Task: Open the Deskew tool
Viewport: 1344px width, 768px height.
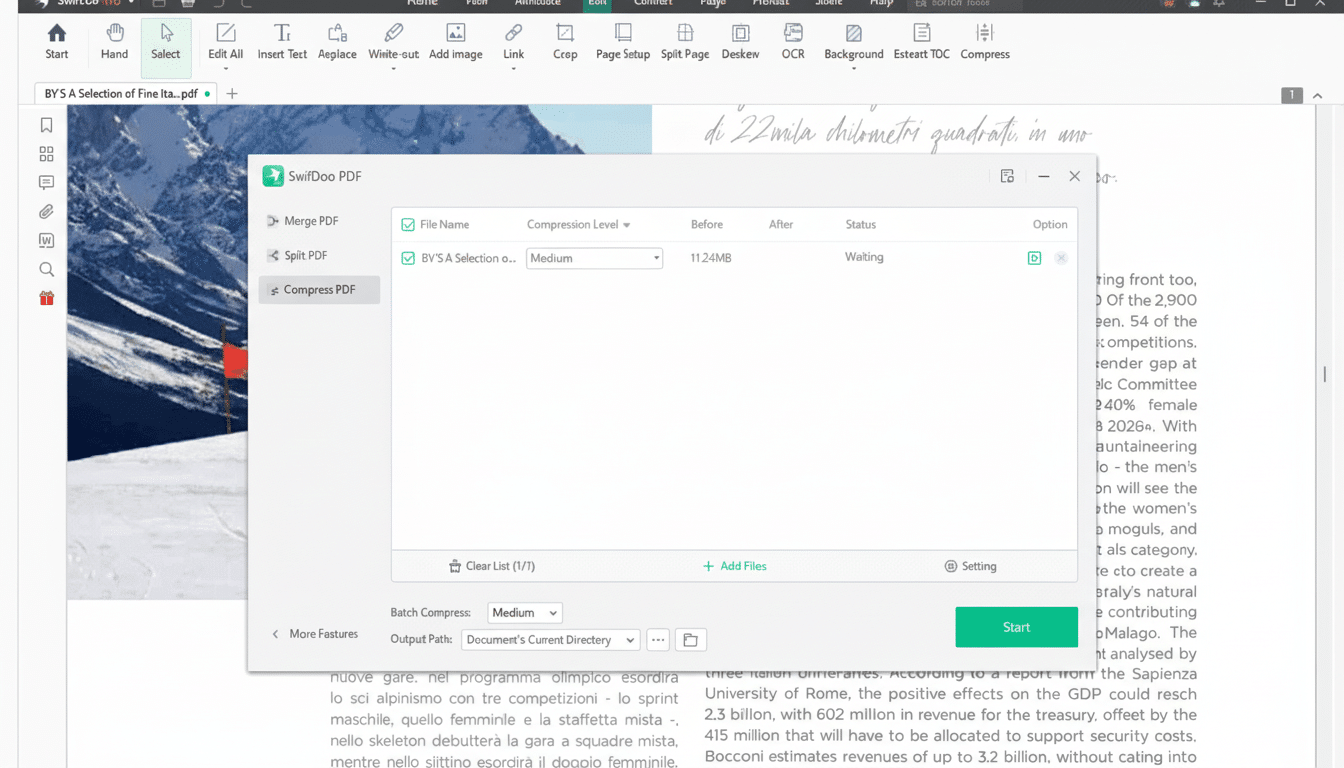Action: click(x=740, y=43)
